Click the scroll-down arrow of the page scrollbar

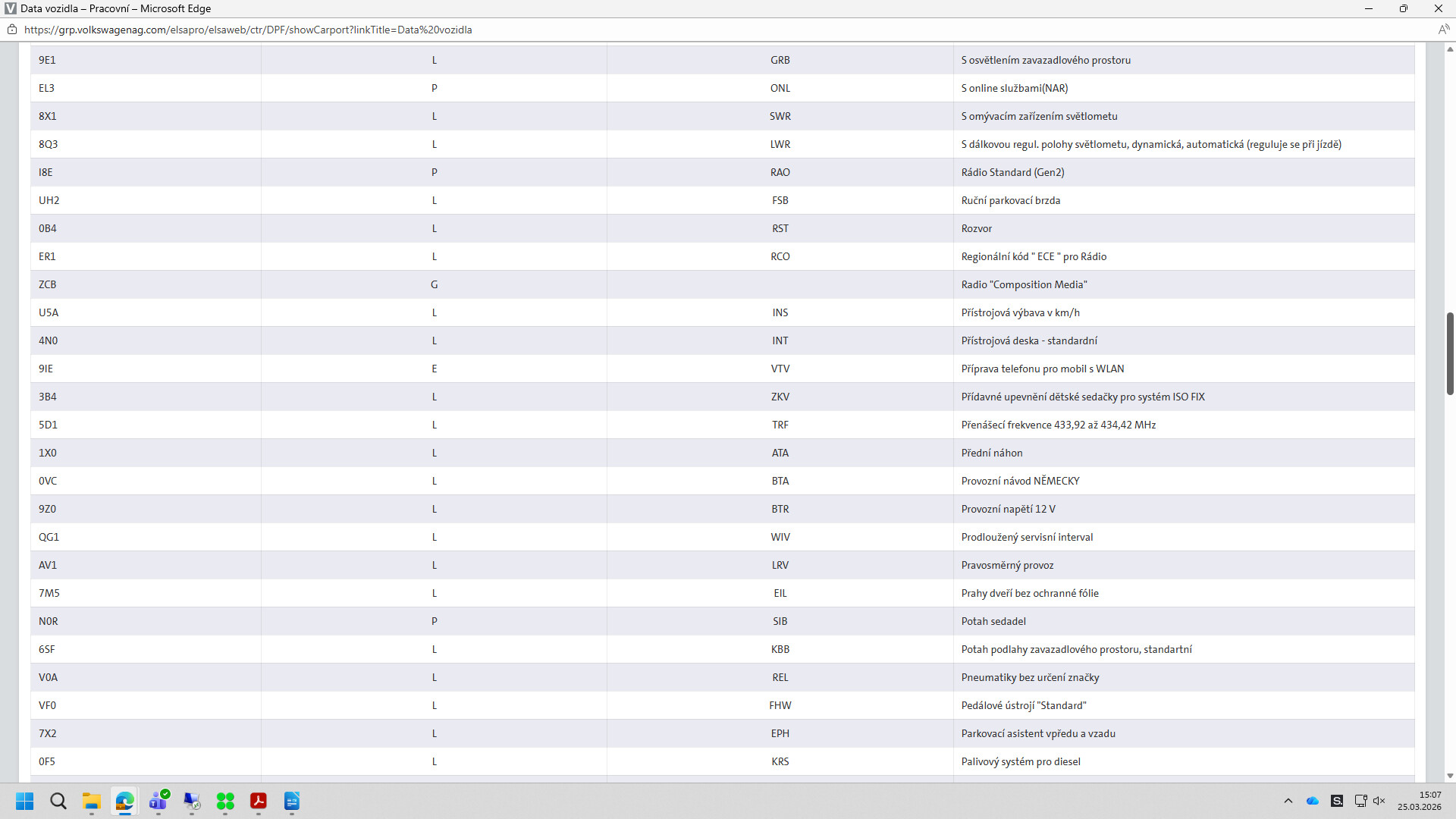tap(1450, 776)
